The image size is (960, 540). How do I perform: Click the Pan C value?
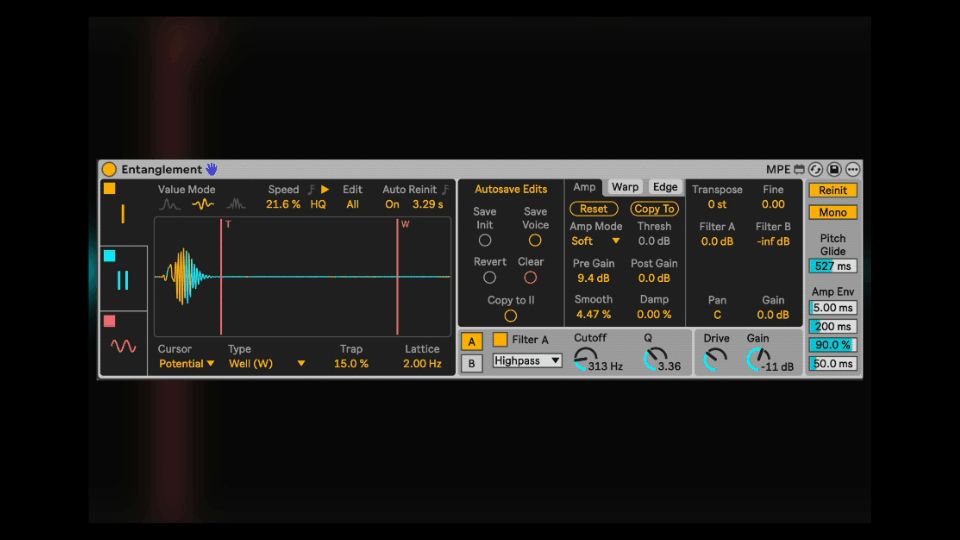tap(717, 315)
